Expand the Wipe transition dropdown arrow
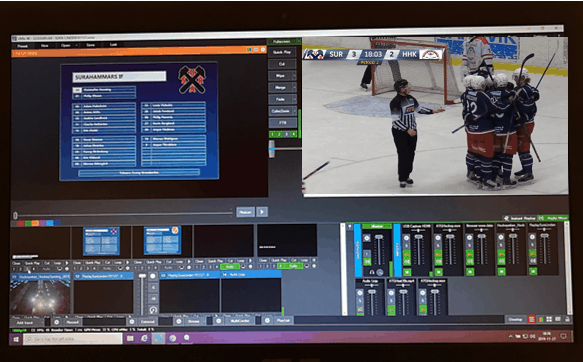The image size is (583, 362). (x=294, y=76)
